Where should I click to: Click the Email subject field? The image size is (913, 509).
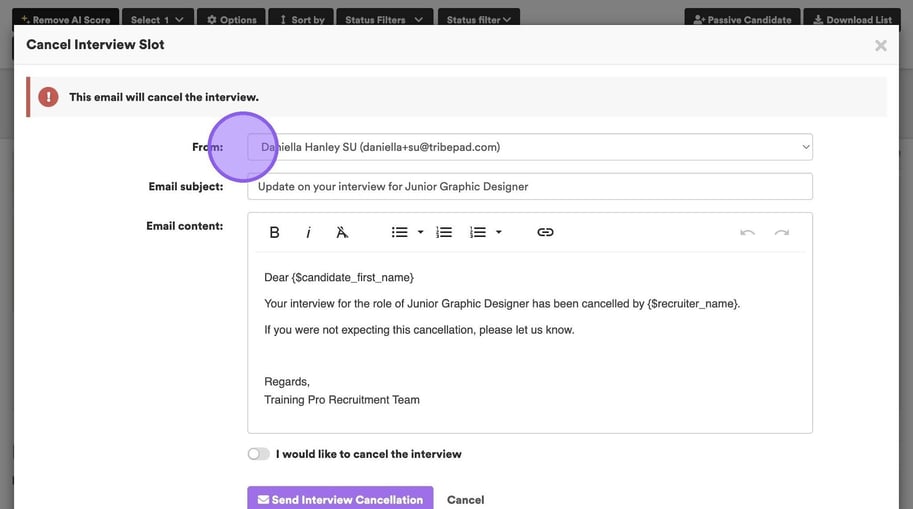(530, 186)
